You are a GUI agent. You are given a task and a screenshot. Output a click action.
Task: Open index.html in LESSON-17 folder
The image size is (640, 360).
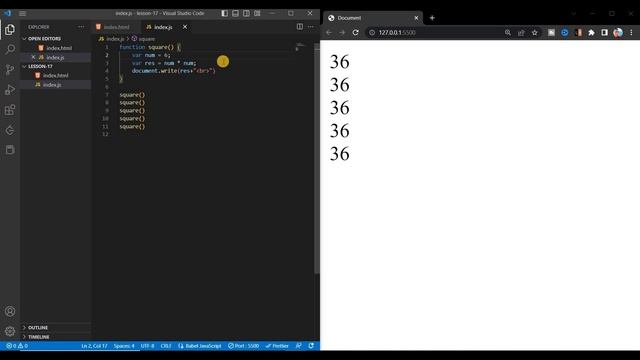[56, 76]
